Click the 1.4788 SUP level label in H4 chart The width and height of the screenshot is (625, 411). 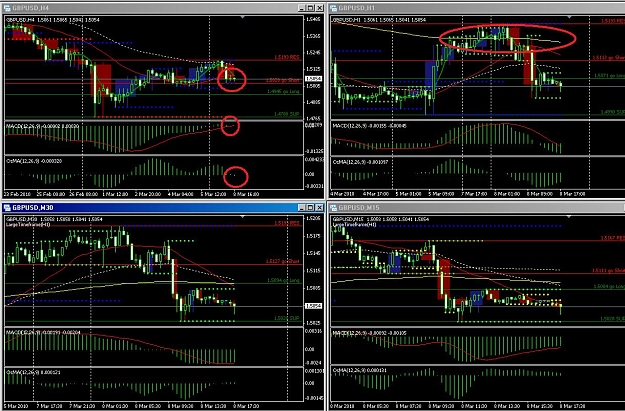[x=287, y=114]
